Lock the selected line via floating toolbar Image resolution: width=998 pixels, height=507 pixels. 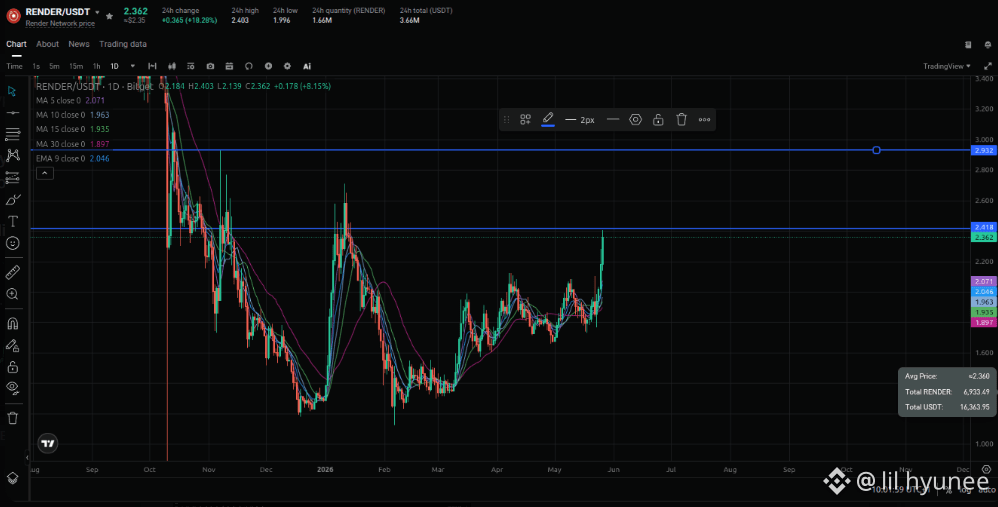point(658,120)
